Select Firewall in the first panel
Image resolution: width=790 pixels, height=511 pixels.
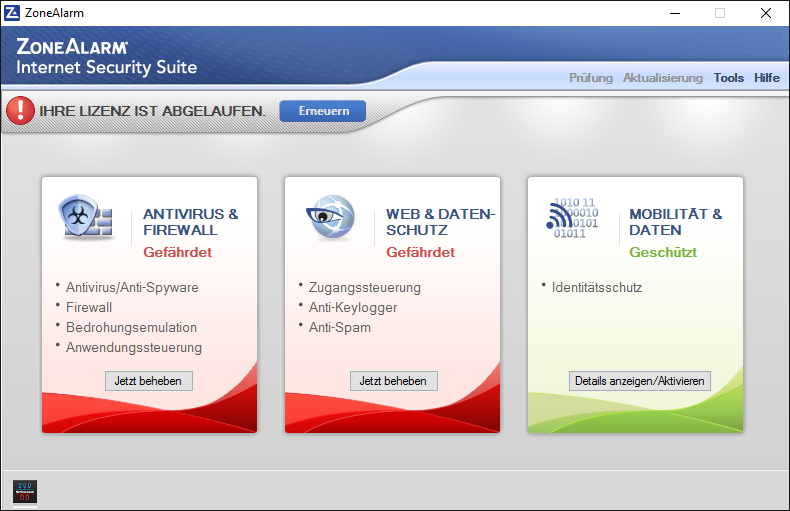coord(89,307)
